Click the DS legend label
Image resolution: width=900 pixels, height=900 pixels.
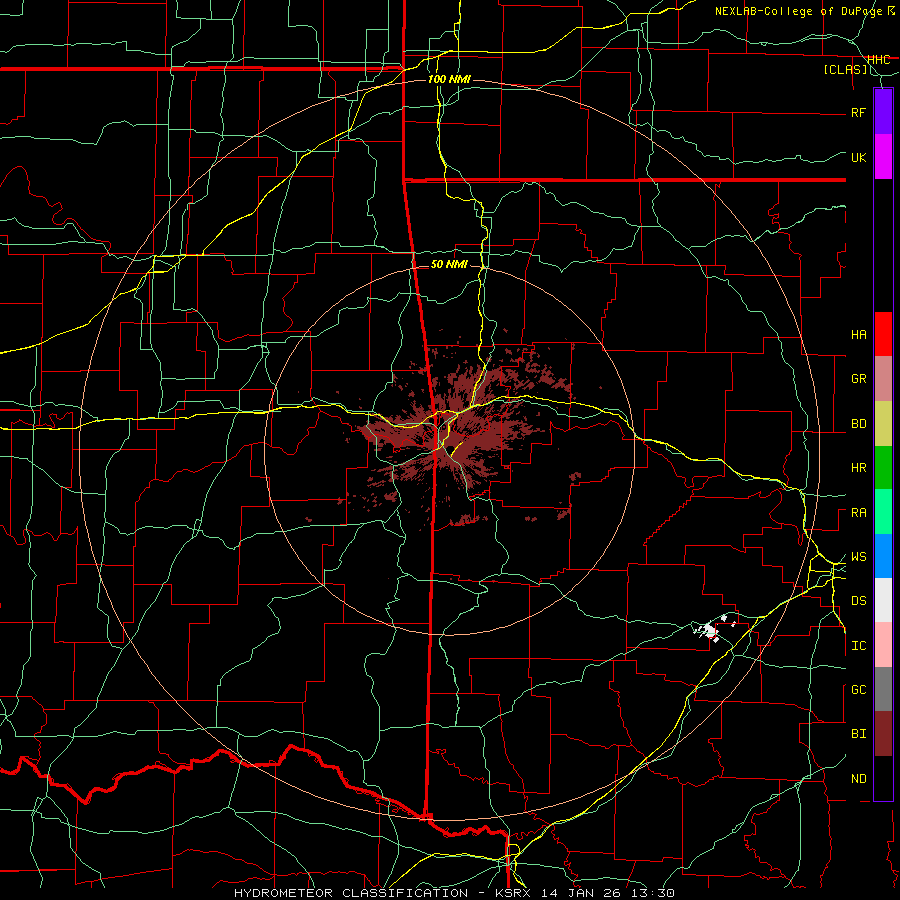click(858, 601)
